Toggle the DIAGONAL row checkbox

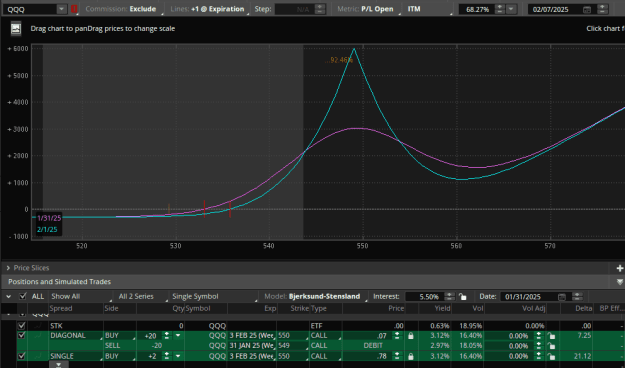pyautogui.click(x=22, y=336)
